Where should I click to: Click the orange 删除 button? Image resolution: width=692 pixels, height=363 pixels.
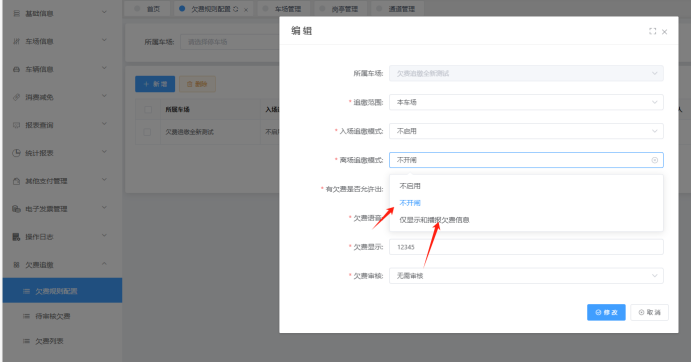point(197,84)
